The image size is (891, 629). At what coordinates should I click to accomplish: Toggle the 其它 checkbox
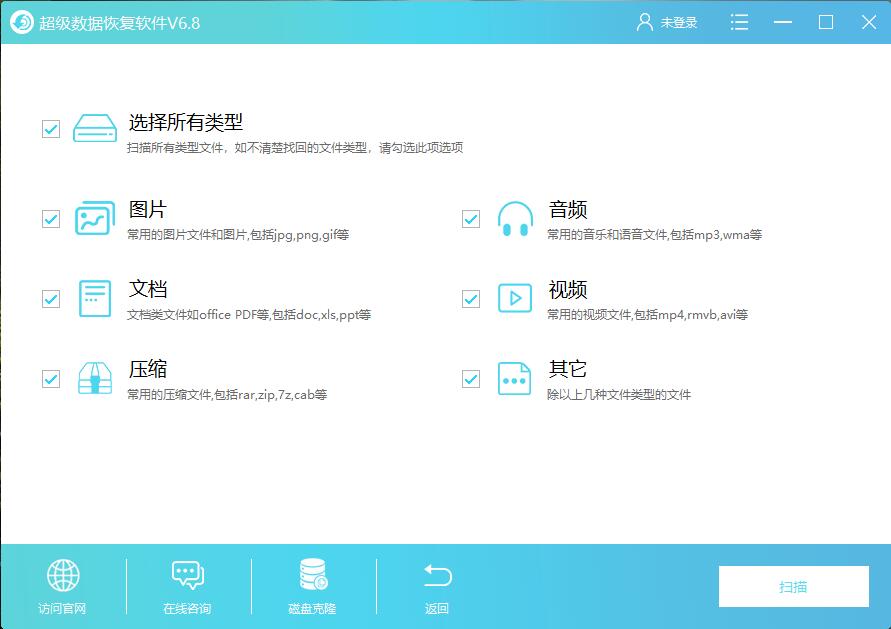point(471,379)
